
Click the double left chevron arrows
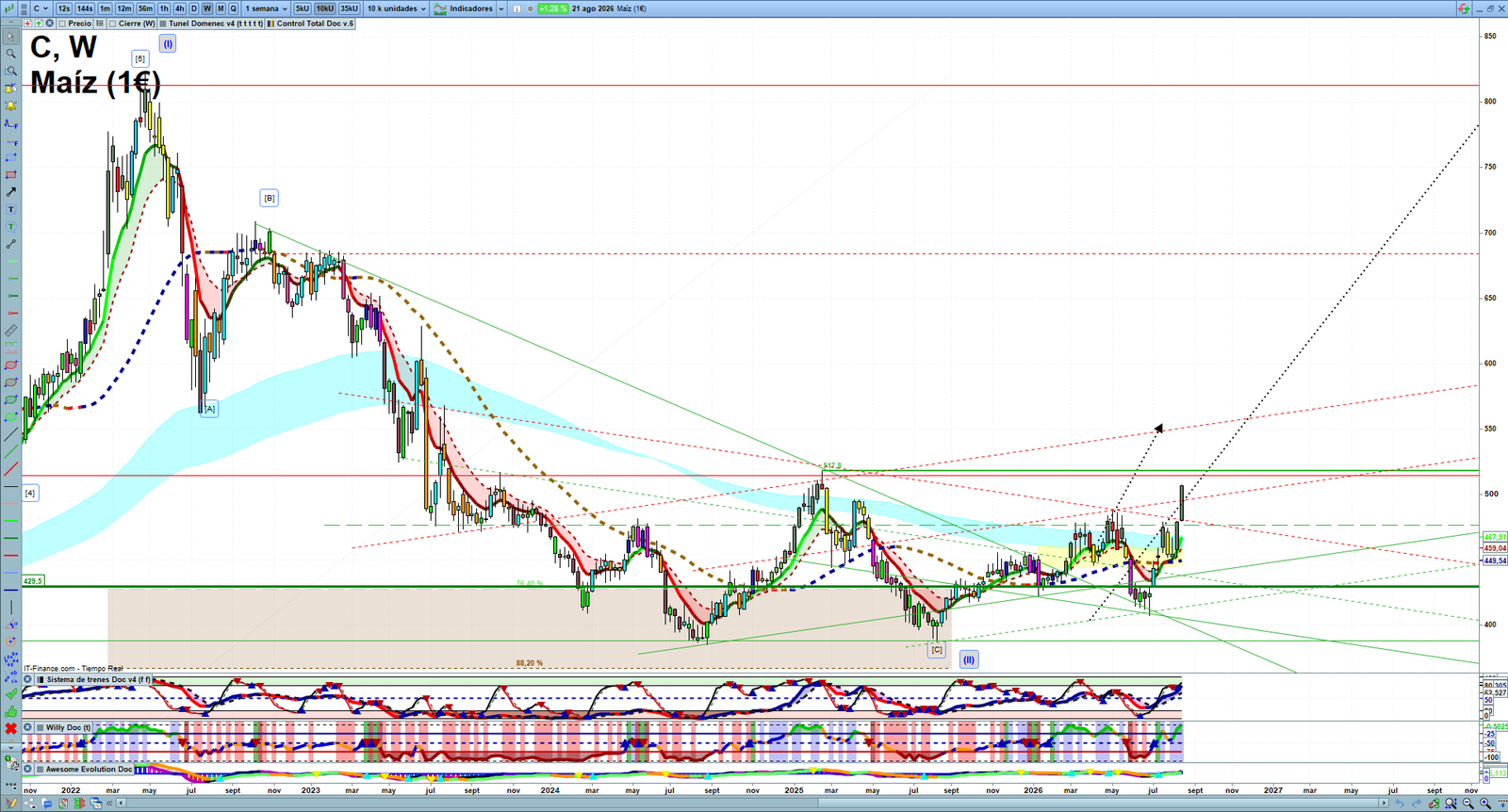pos(109,804)
